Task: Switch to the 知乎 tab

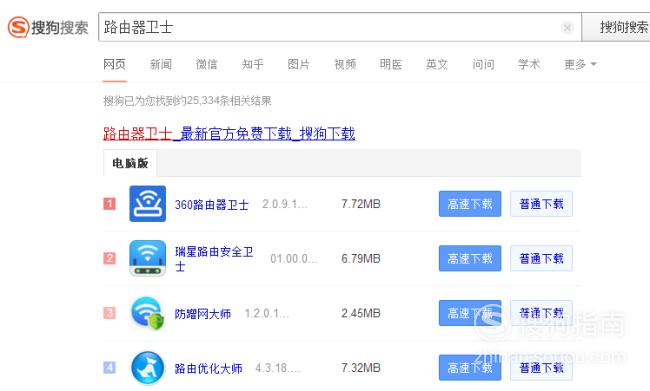Action: point(252,64)
